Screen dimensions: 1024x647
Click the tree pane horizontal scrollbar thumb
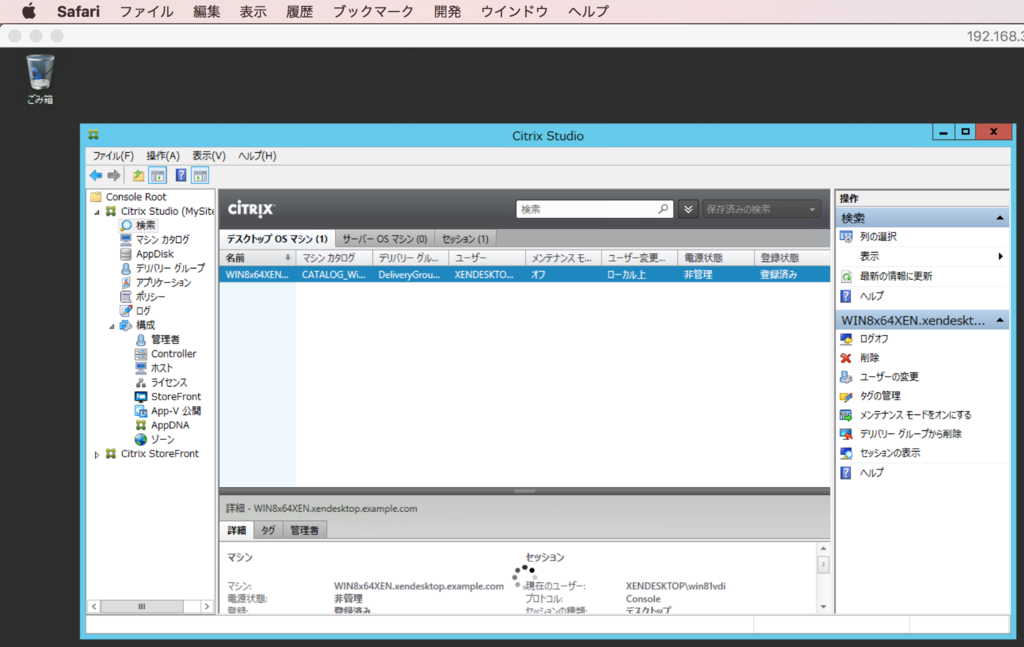tap(142, 607)
